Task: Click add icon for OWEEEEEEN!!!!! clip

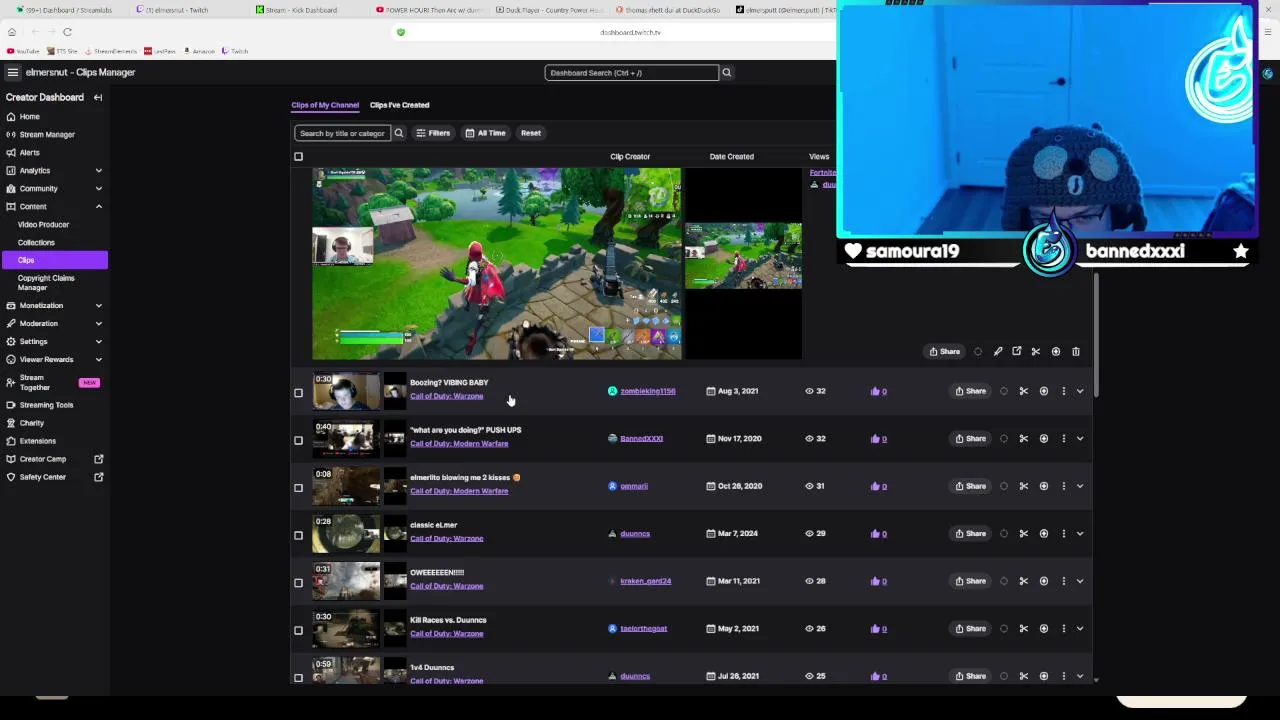Action: click(x=1044, y=581)
